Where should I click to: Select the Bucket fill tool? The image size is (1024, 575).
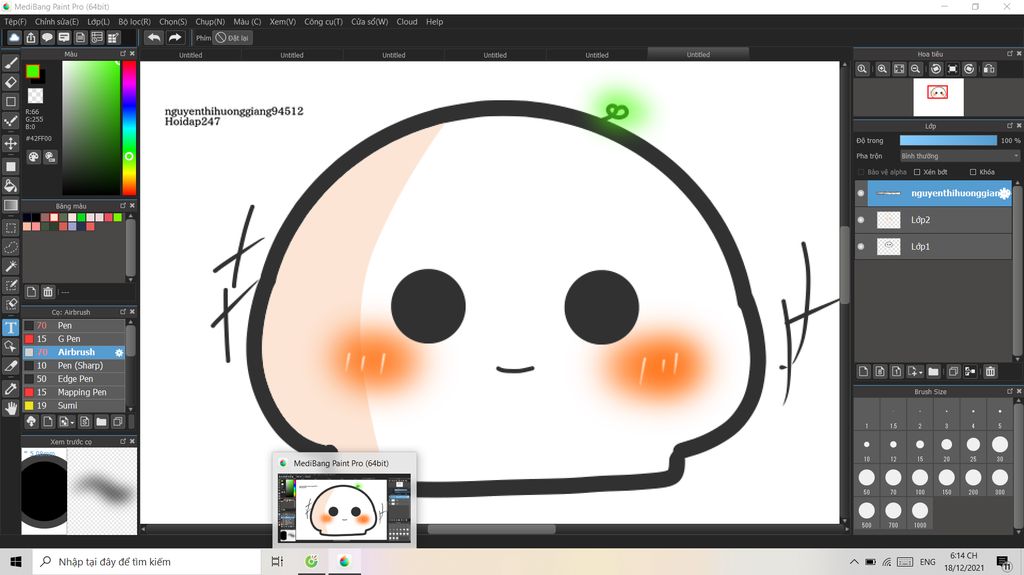coord(10,186)
